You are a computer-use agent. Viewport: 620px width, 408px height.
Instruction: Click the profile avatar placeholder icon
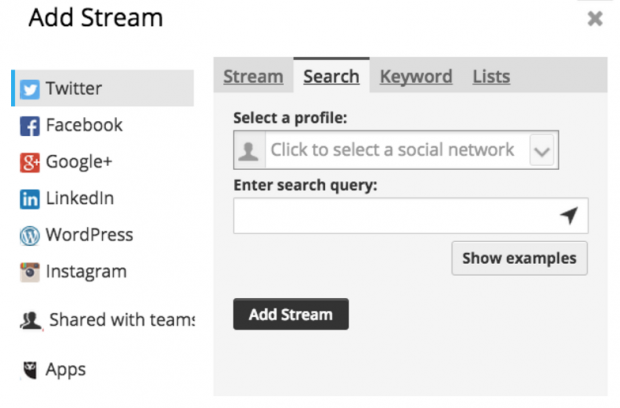pyautogui.click(x=249, y=151)
